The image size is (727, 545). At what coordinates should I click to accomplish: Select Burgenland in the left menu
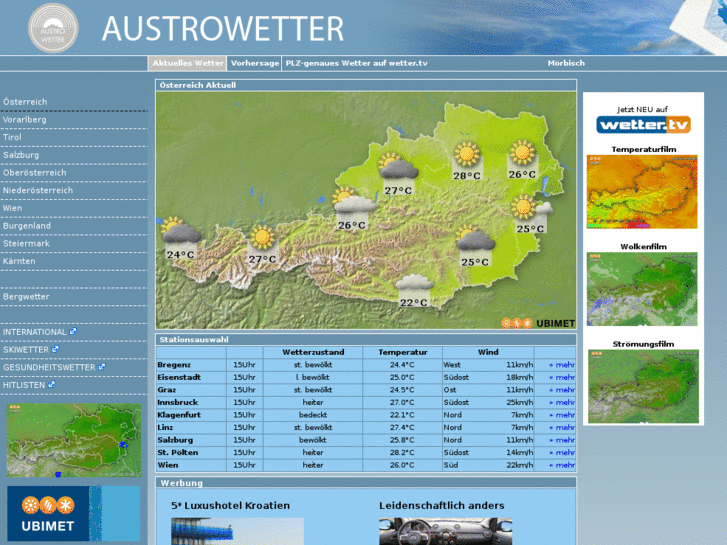pos(26,225)
